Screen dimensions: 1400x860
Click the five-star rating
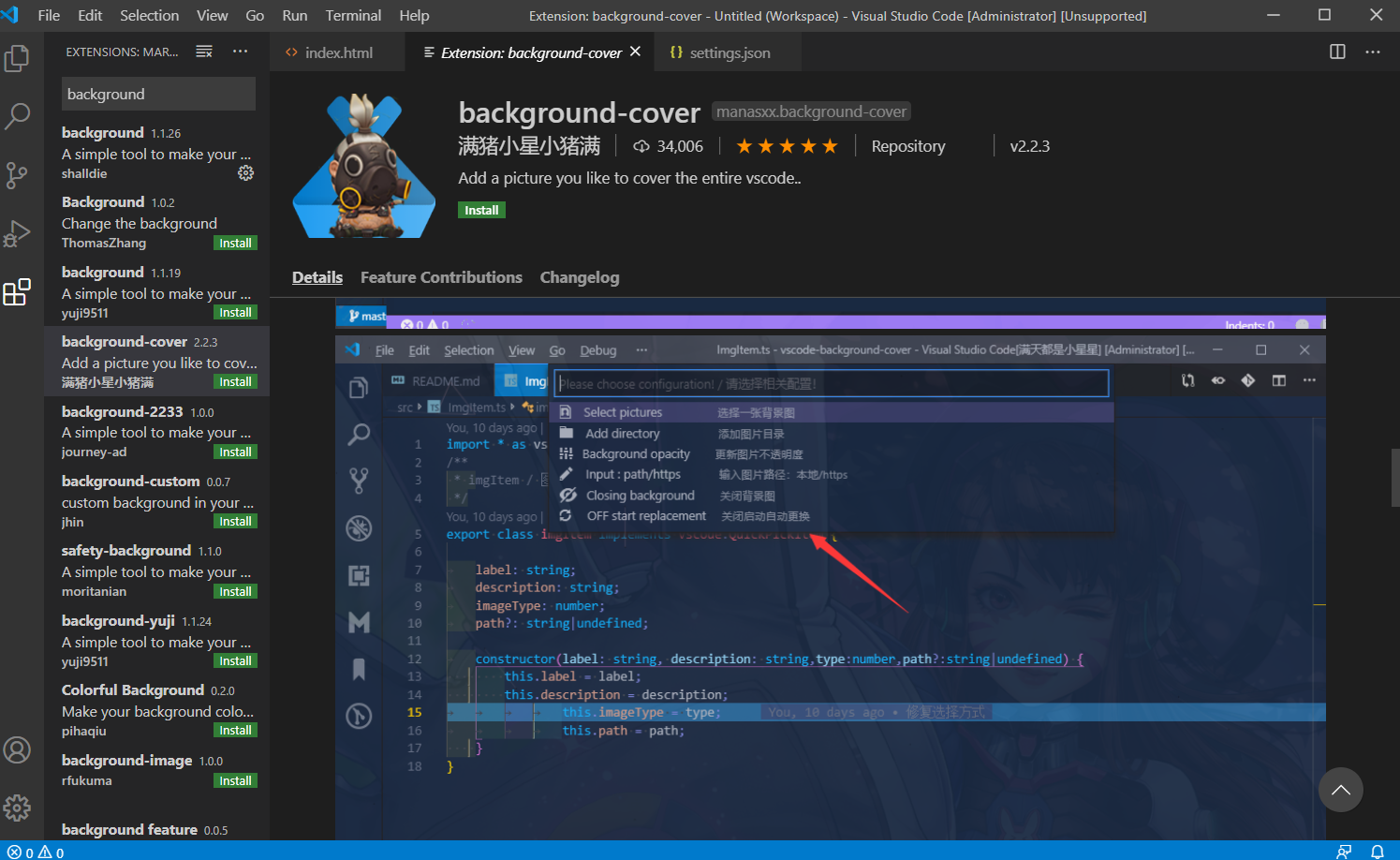click(x=787, y=146)
